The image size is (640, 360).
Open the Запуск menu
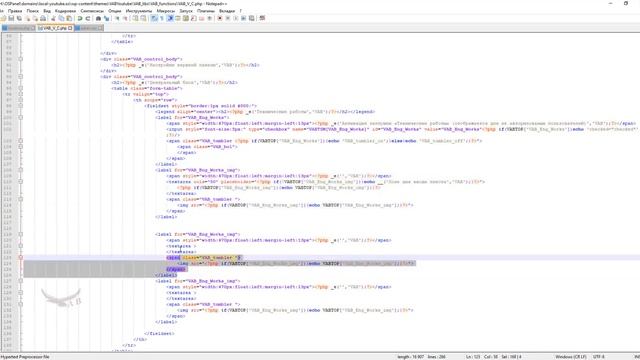[186, 11]
